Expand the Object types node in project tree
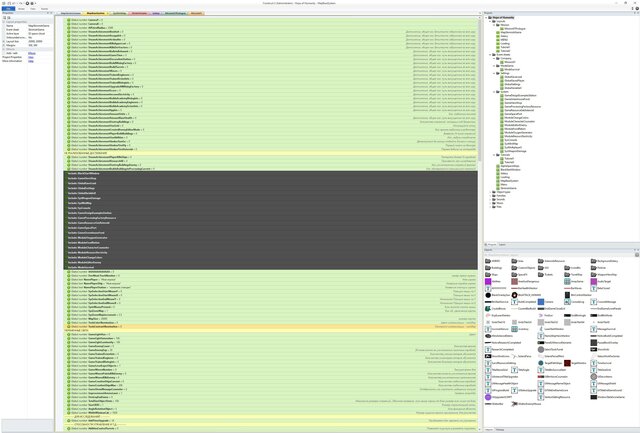The height and width of the screenshot is (433, 640). (490, 192)
